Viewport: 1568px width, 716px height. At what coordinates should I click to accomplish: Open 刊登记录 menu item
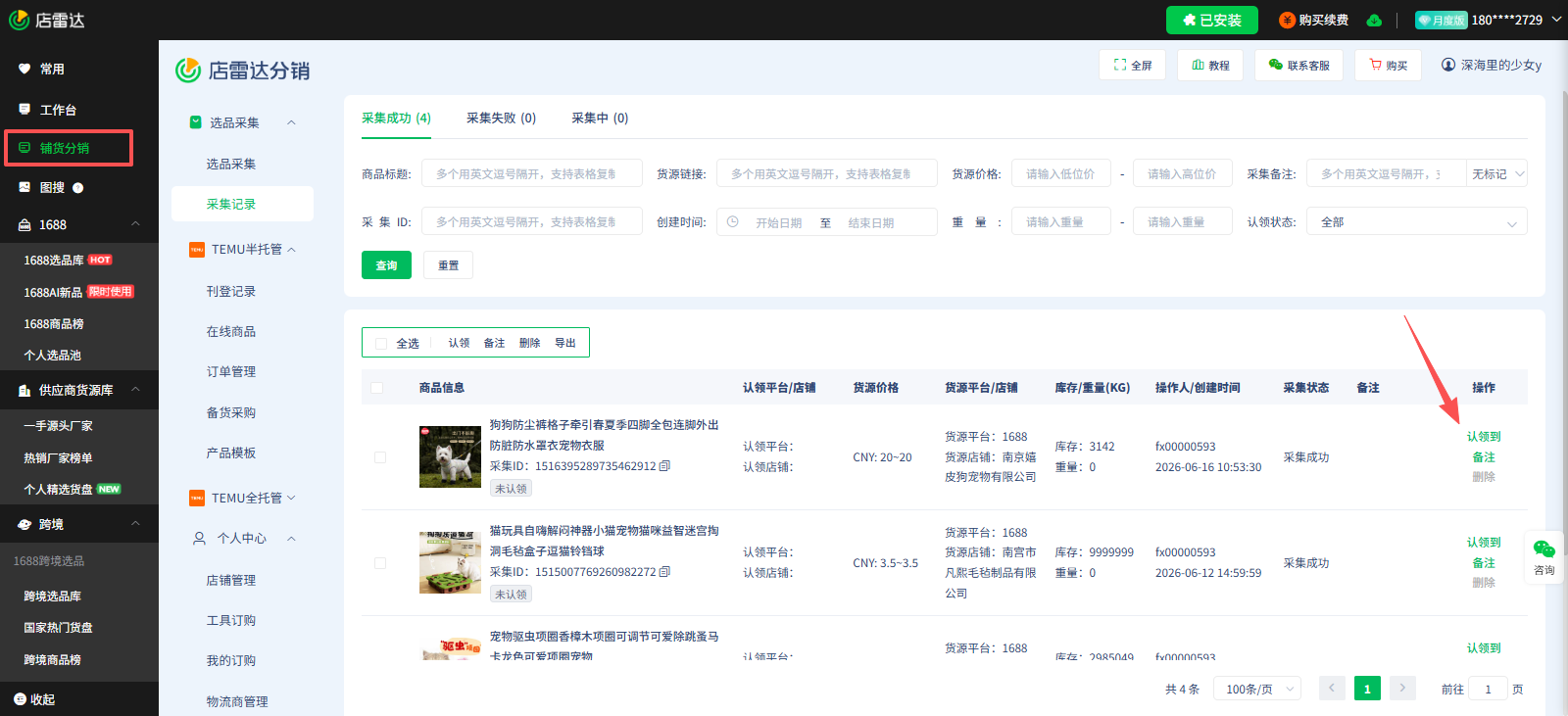coord(231,291)
